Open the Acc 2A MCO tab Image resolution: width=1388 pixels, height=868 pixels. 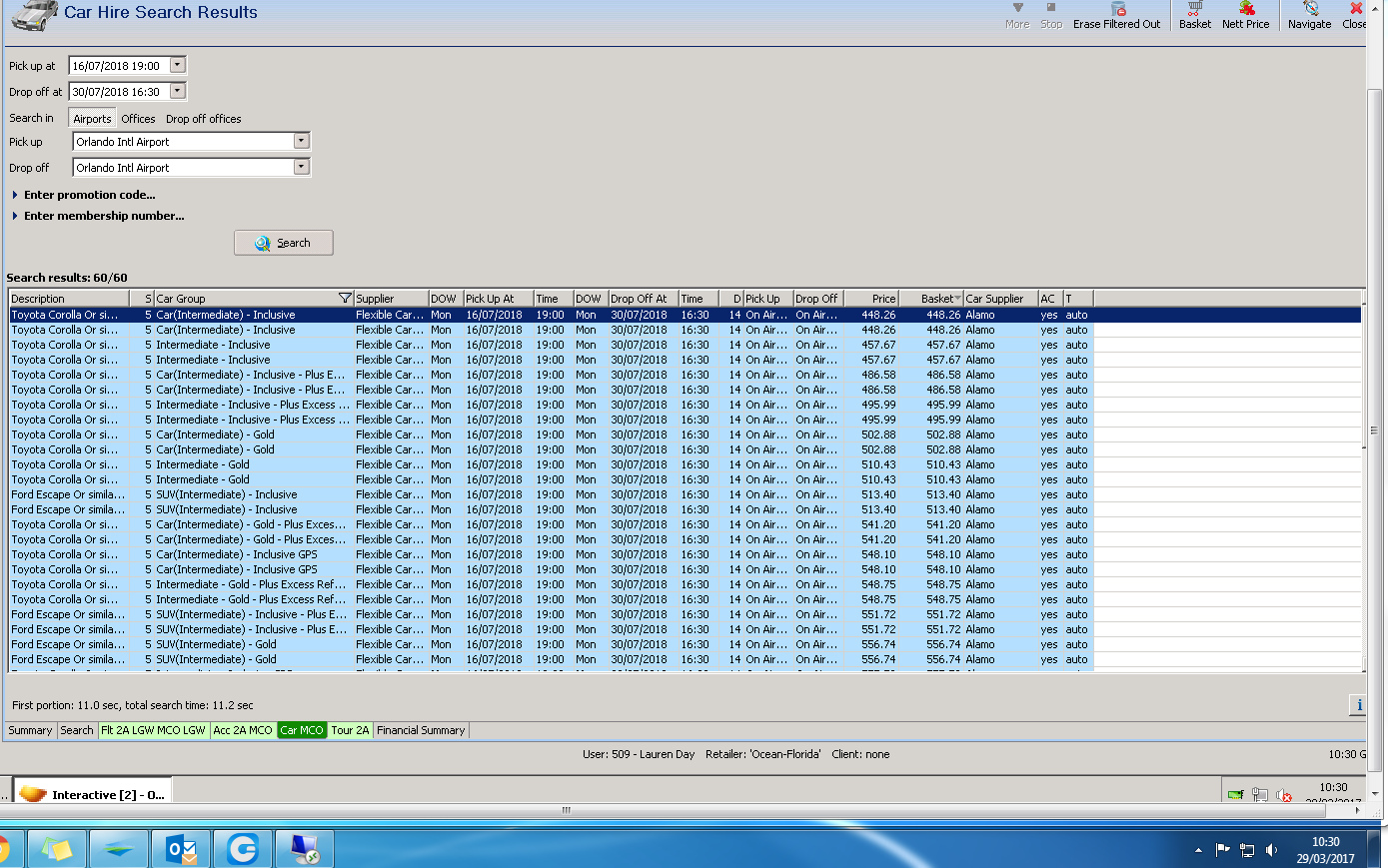(243, 730)
